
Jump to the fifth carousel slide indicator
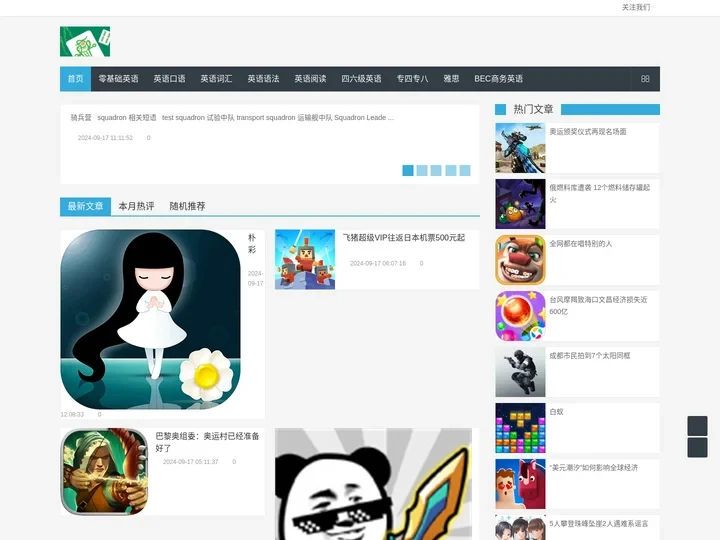(465, 170)
